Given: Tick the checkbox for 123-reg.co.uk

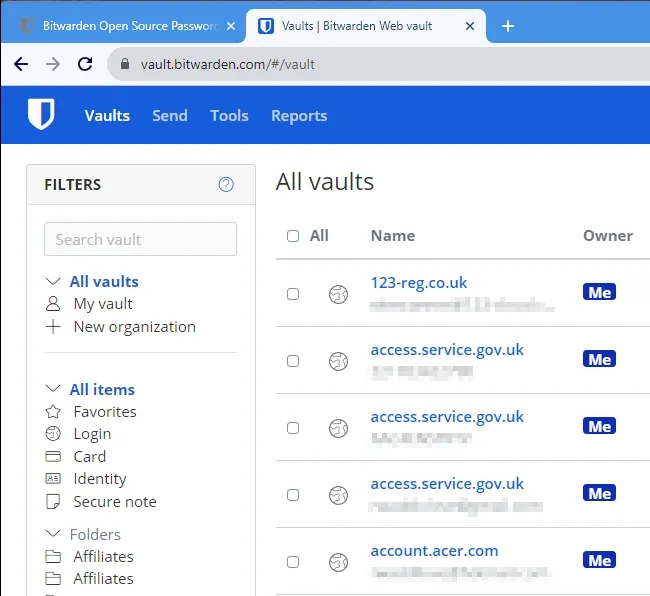Looking at the screenshot, I should (x=293, y=294).
